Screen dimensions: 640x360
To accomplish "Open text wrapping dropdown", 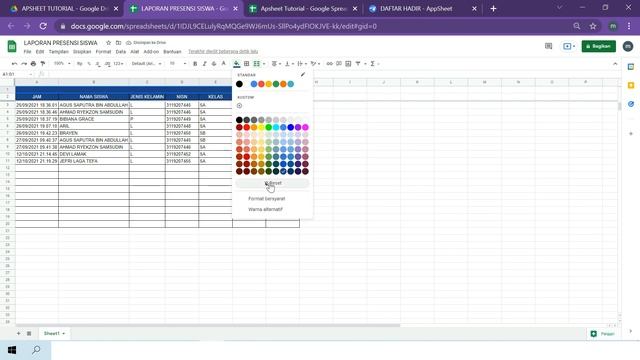I will coord(301,64).
